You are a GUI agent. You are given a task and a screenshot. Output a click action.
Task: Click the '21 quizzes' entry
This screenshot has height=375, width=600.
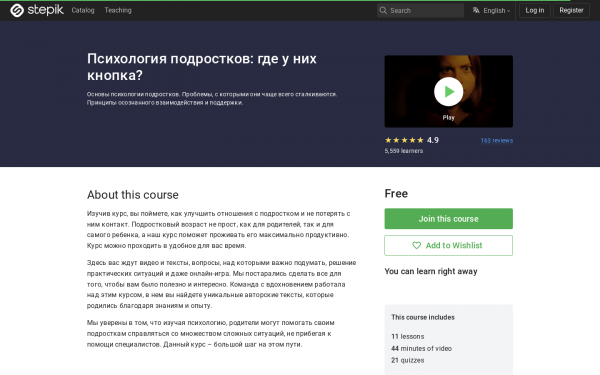pyautogui.click(x=408, y=360)
